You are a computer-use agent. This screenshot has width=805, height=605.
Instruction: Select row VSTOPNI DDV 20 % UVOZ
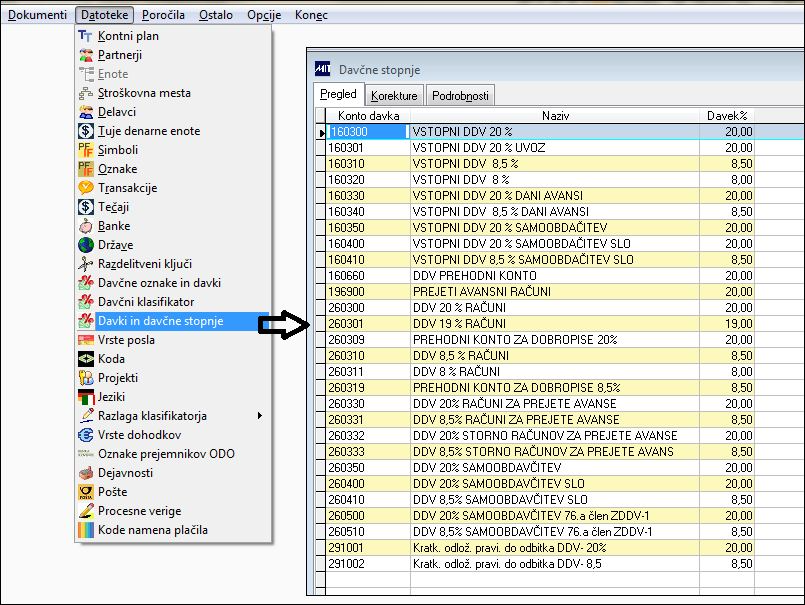(x=540, y=148)
